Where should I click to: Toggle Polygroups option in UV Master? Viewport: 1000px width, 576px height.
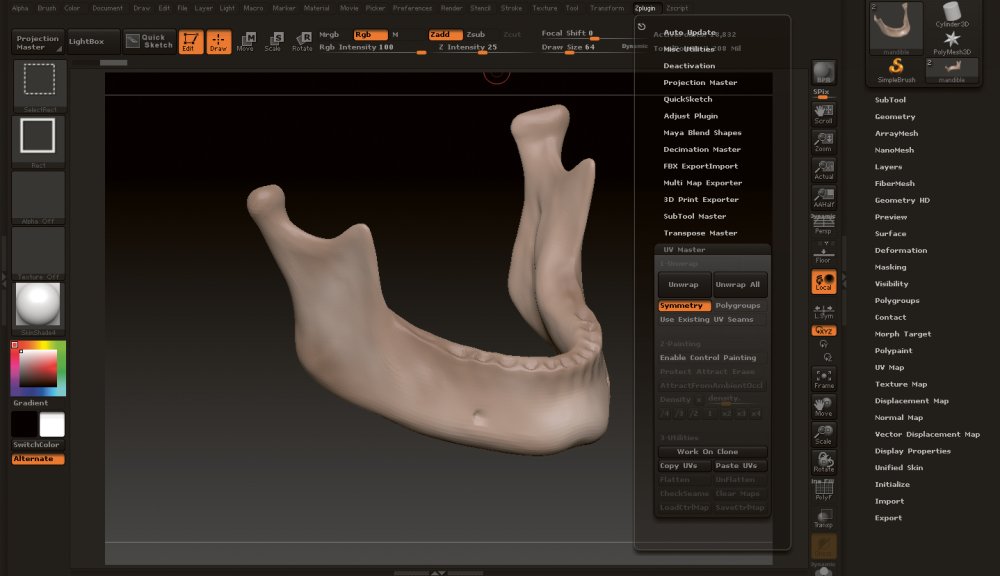pos(739,306)
